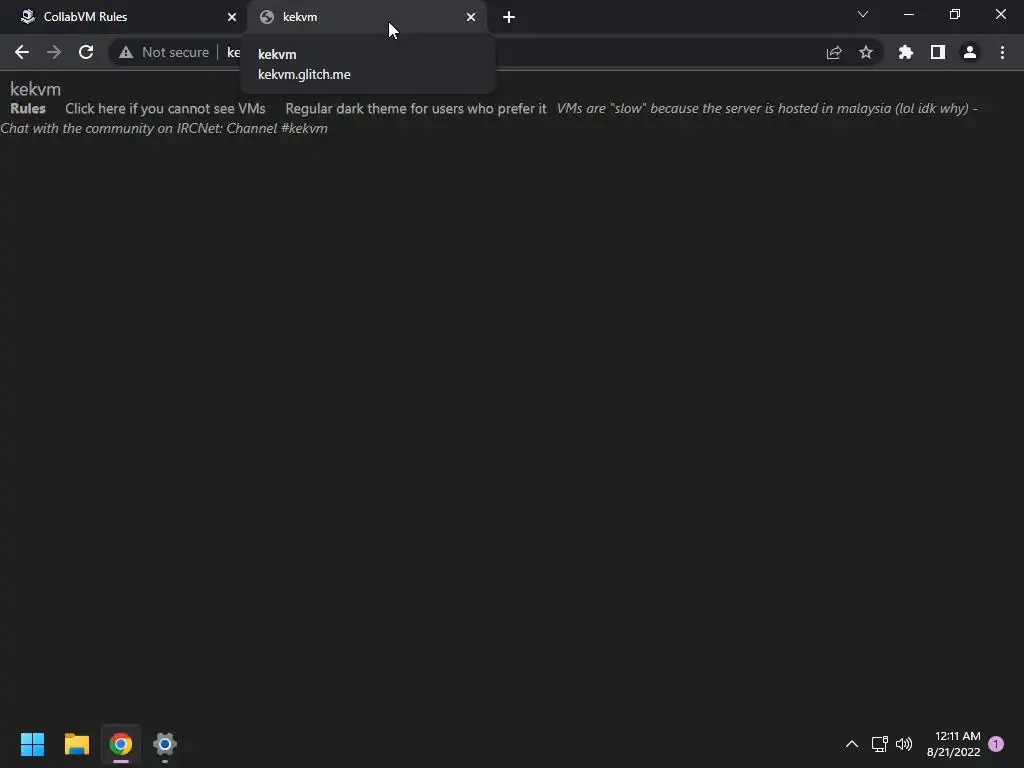Switch to the CollabVM Rules tab
Screen dimensions: 1024x768
(x=123, y=17)
